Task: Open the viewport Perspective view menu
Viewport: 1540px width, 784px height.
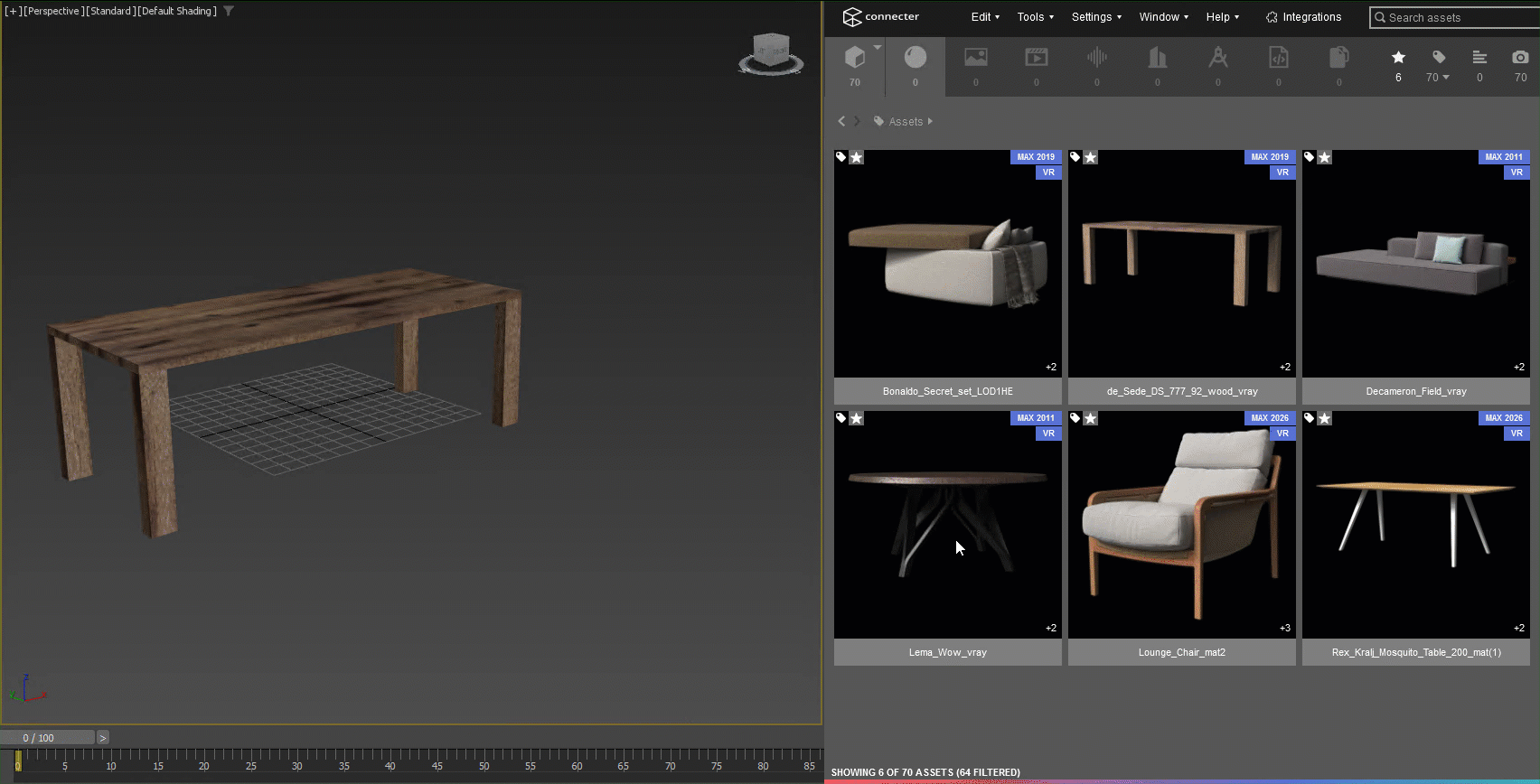Action: (53, 11)
